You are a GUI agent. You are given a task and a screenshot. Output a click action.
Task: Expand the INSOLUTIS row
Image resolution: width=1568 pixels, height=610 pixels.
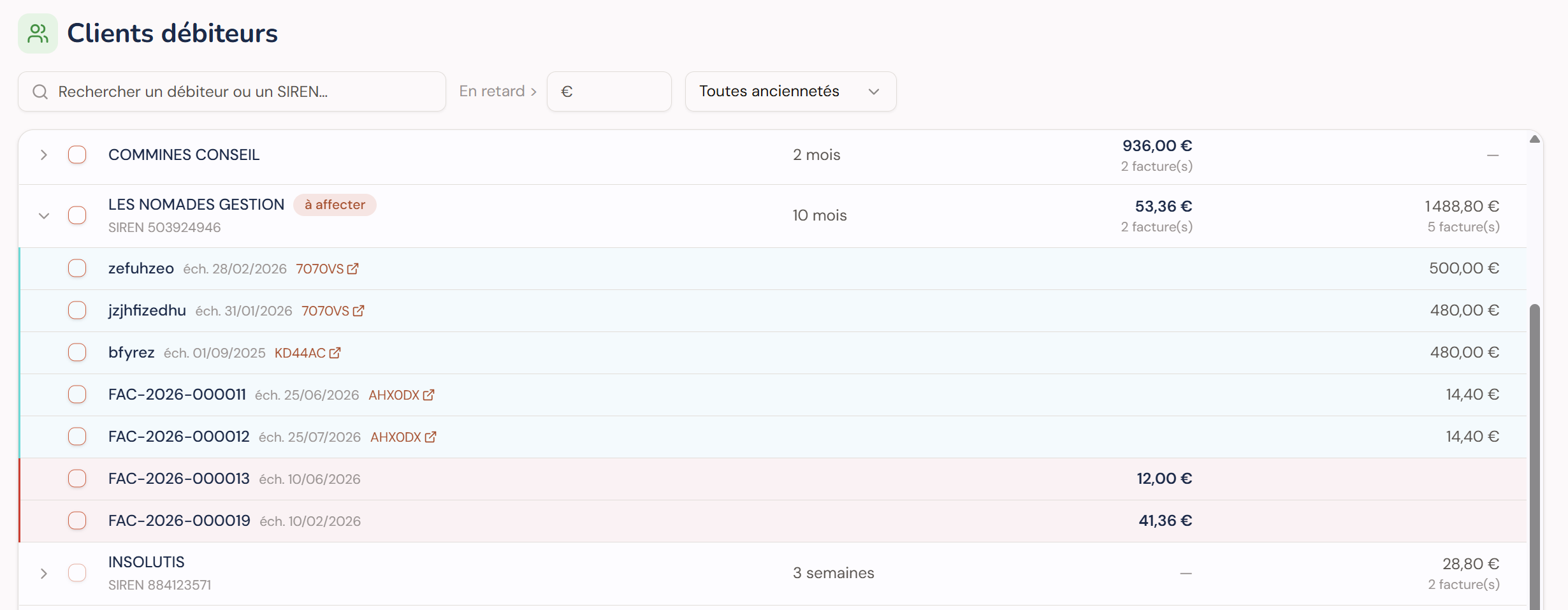(x=43, y=574)
